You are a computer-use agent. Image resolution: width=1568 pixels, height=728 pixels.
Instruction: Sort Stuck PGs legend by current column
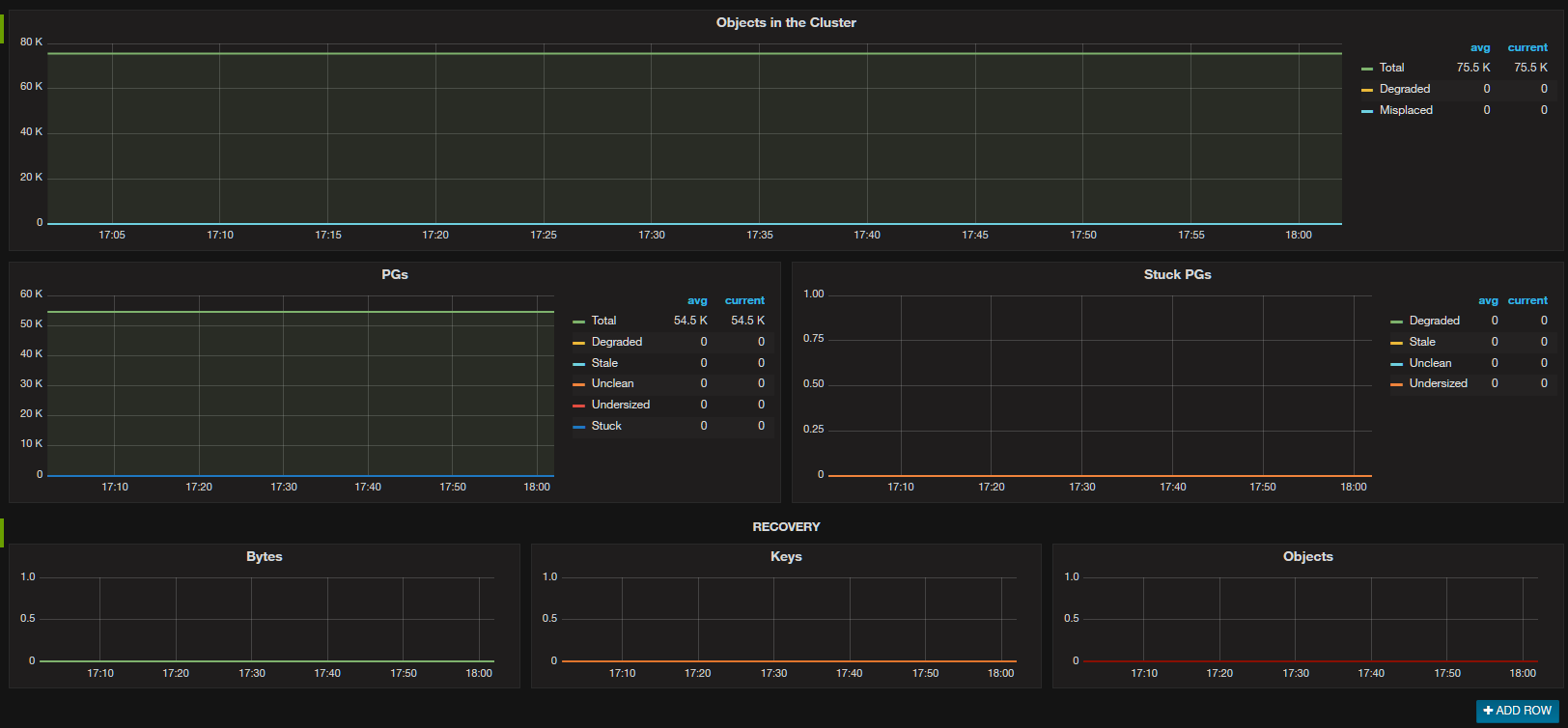click(x=1527, y=300)
